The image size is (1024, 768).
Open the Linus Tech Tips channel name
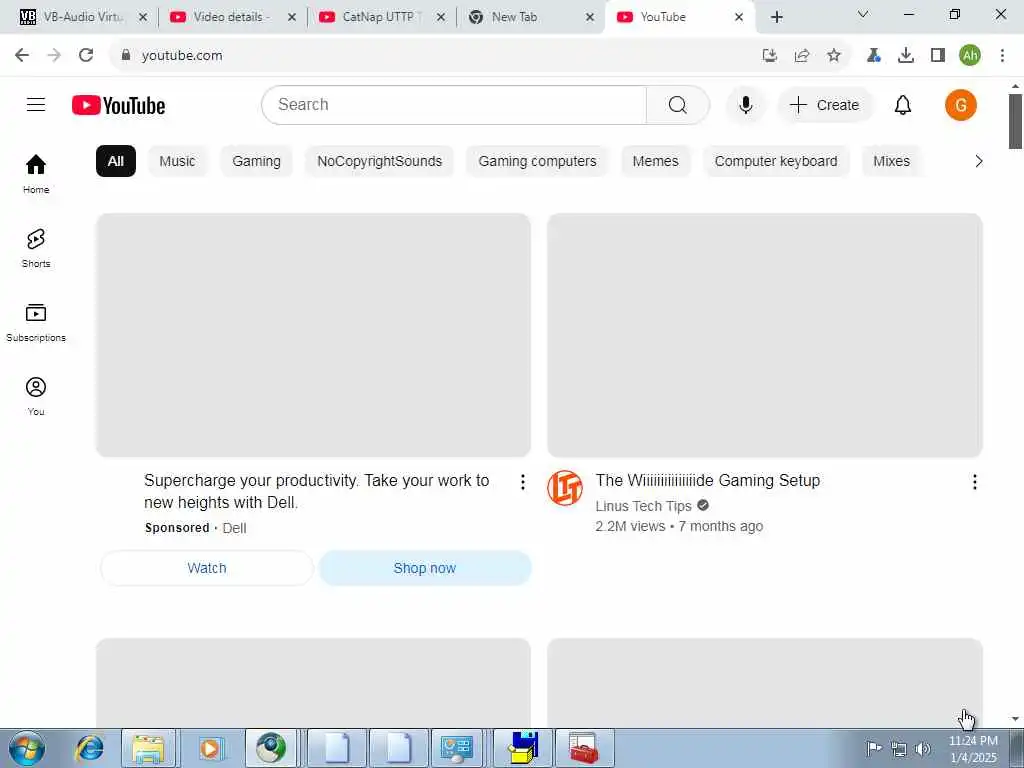pyautogui.click(x=643, y=506)
